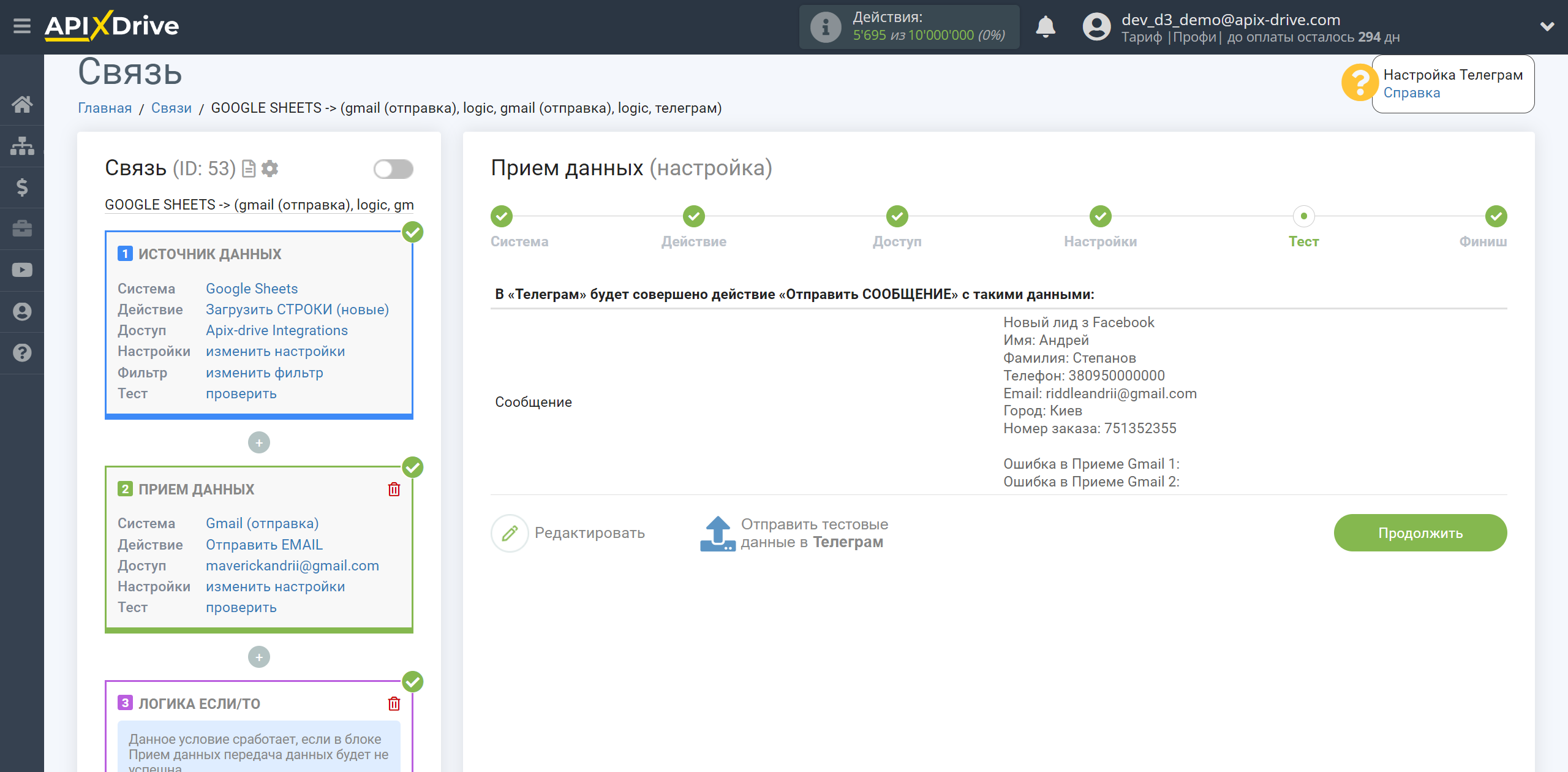Image resolution: width=1568 pixels, height=772 pixels.
Task: Click проверить in data source block
Action: point(241,393)
